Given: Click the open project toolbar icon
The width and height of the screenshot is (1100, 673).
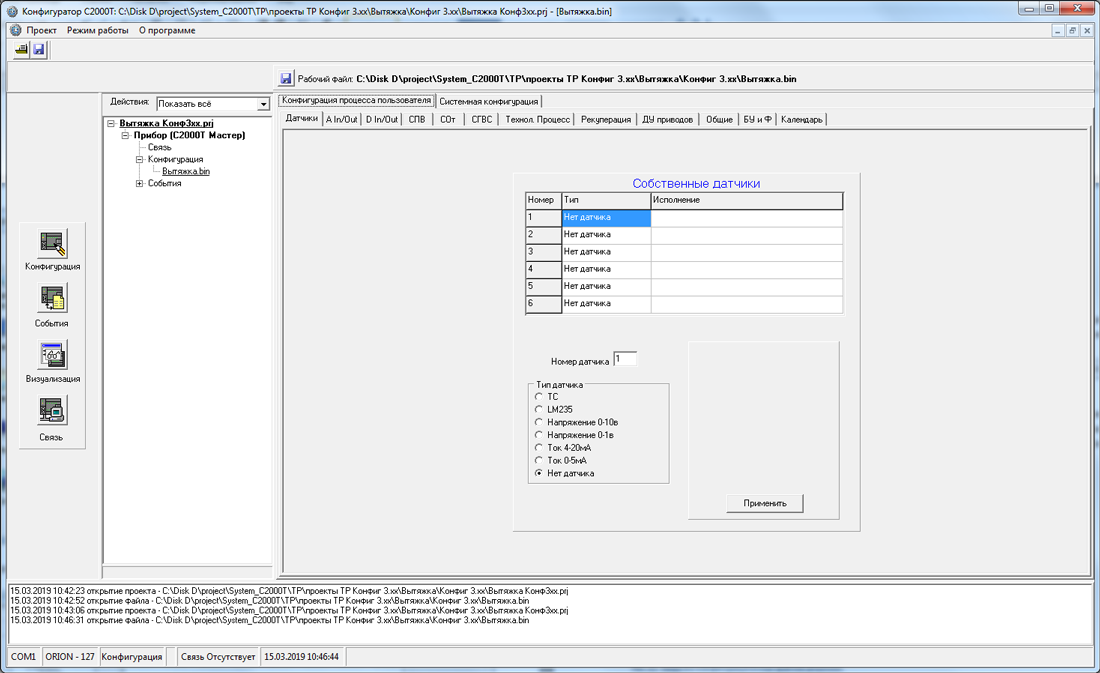Looking at the screenshot, I should (x=21, y=50).
